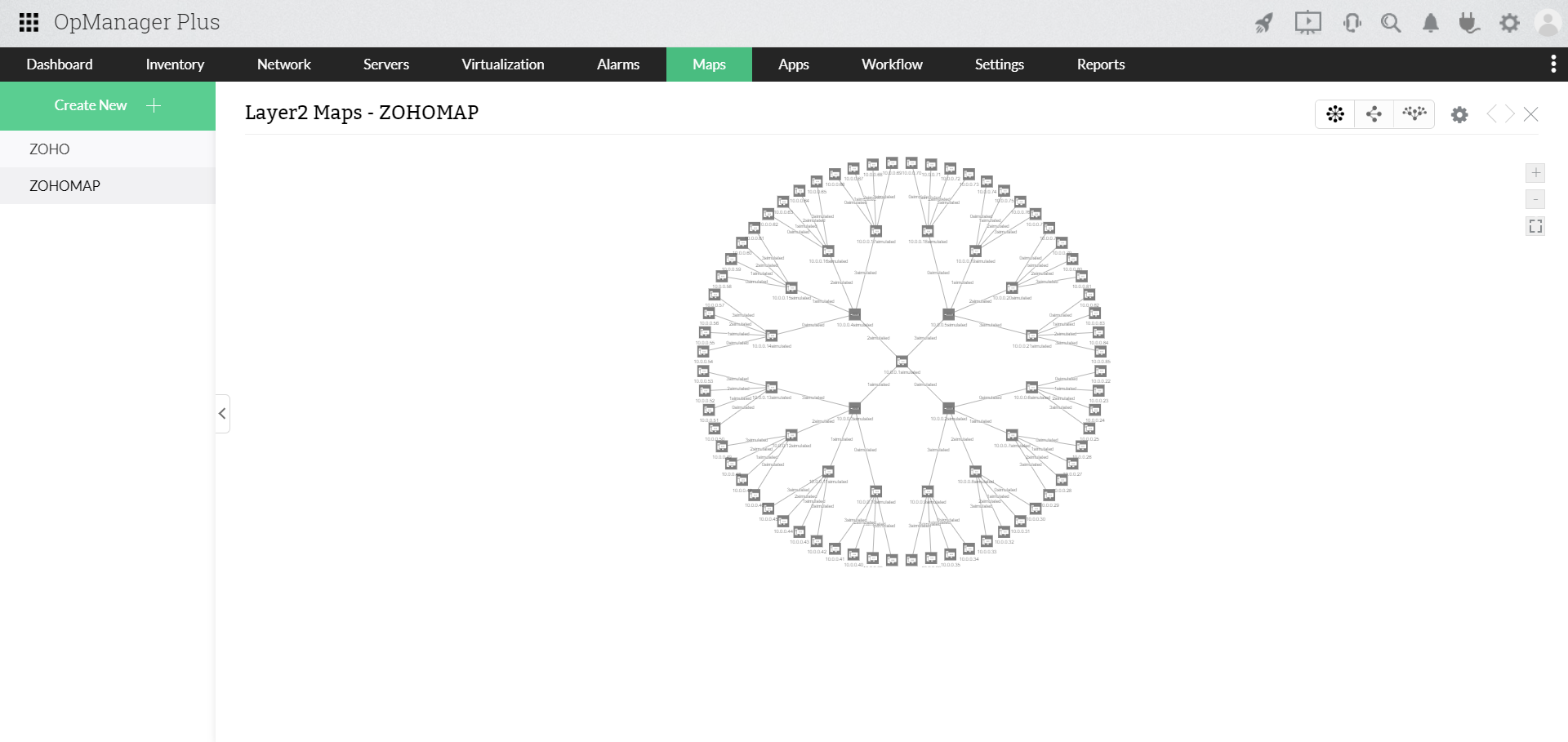Switch map to branch layout view

point(1374,114)
